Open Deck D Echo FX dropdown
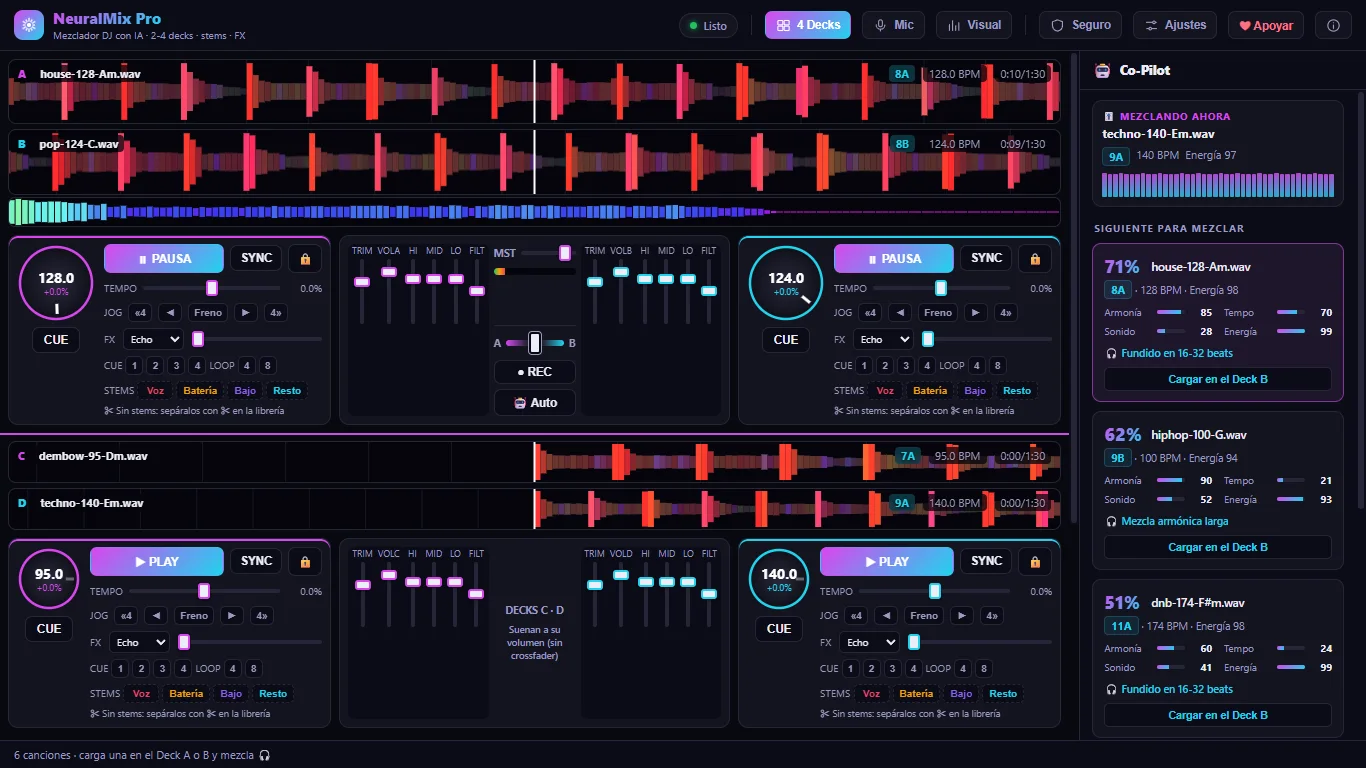This screenshot has width=1366, height=768. click(x=869, y=643)
